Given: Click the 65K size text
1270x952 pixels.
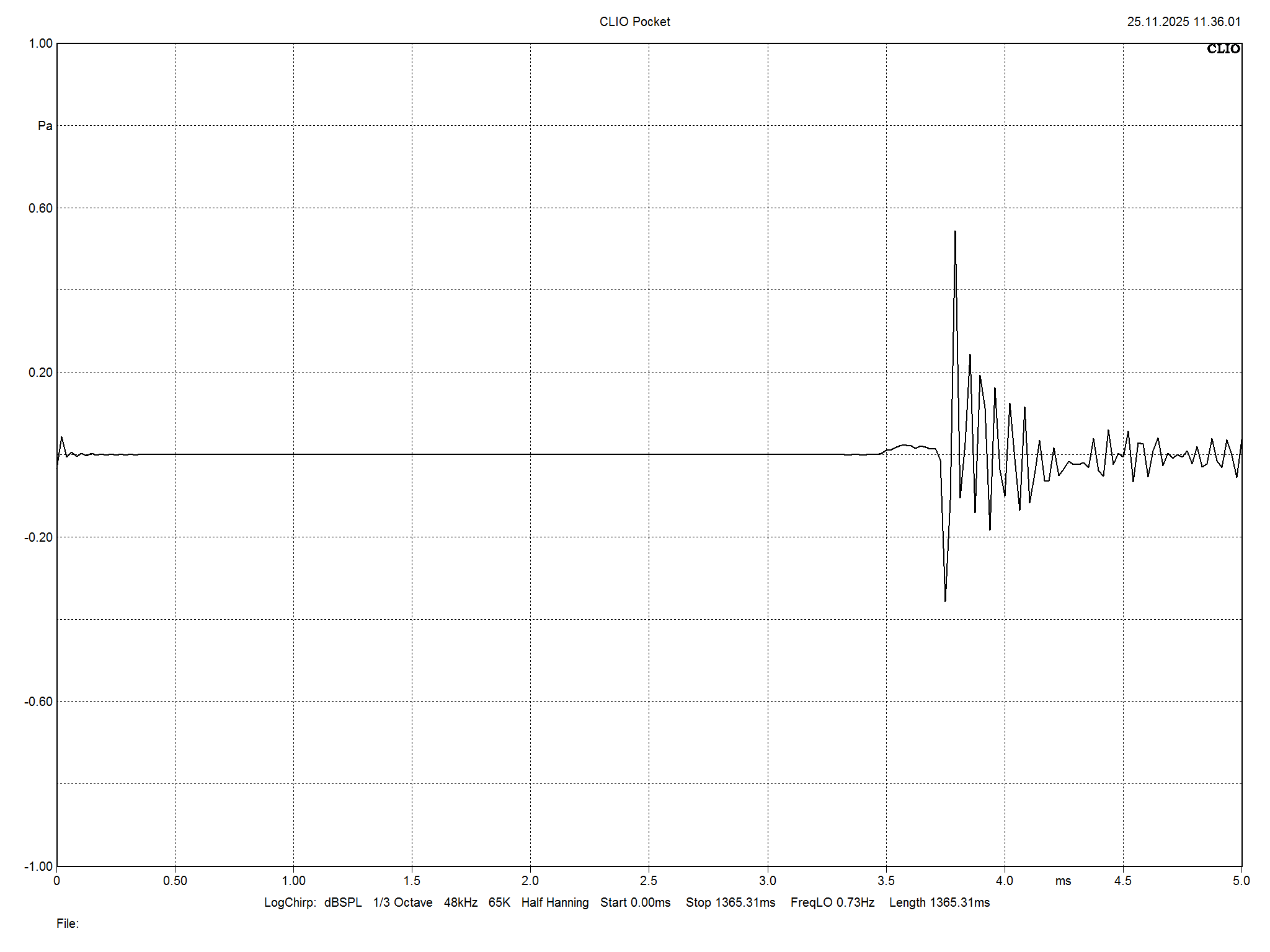Looking at the screenshot, I should click(x=499, y=902).
